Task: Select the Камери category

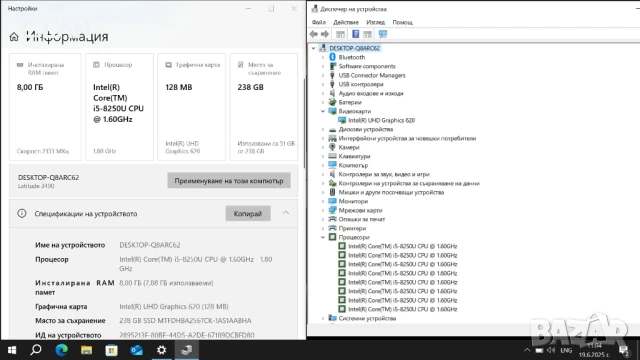Action: pyautogui.click(x=349, y=147)
